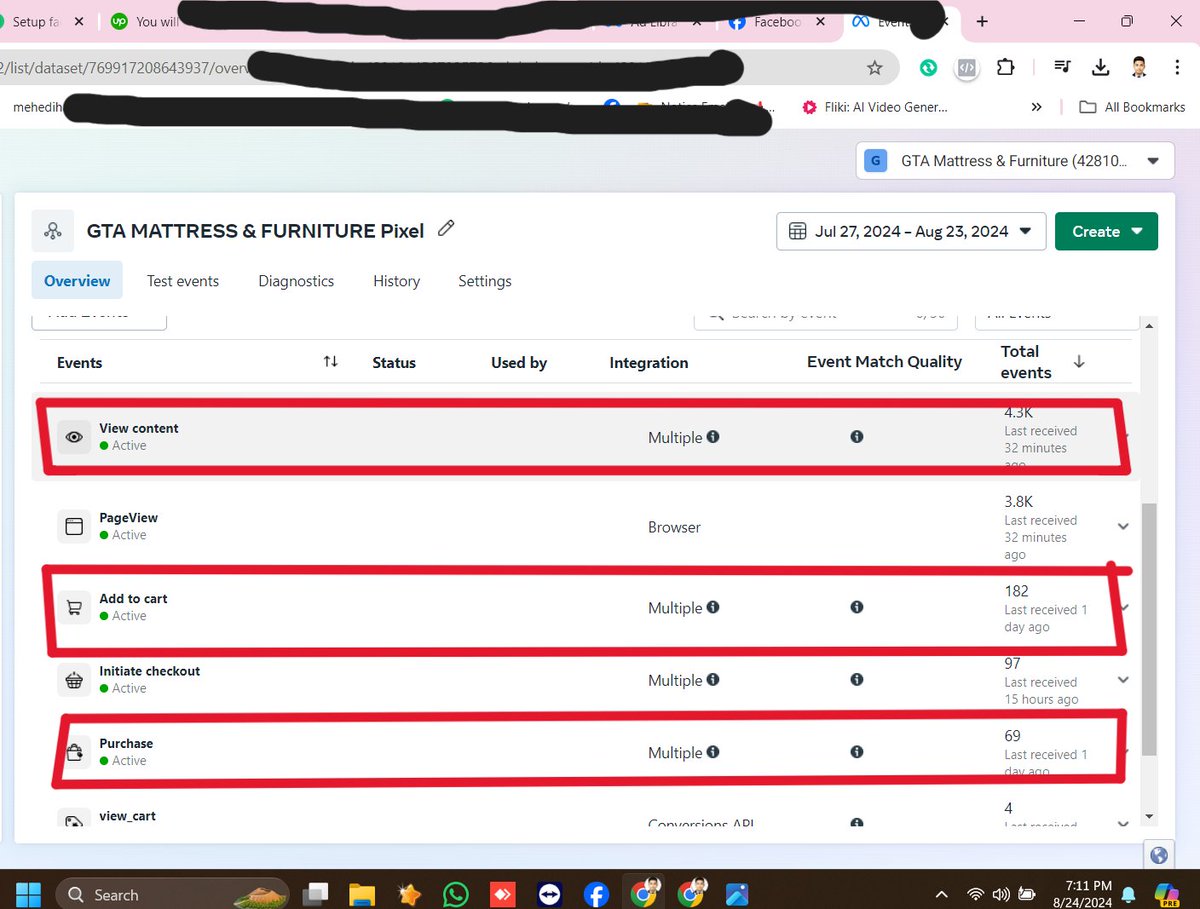Close the Facebook browser tab
The height and width of the screenshot is (909, 1200).
pyautogui.click(x=820, y=21)
